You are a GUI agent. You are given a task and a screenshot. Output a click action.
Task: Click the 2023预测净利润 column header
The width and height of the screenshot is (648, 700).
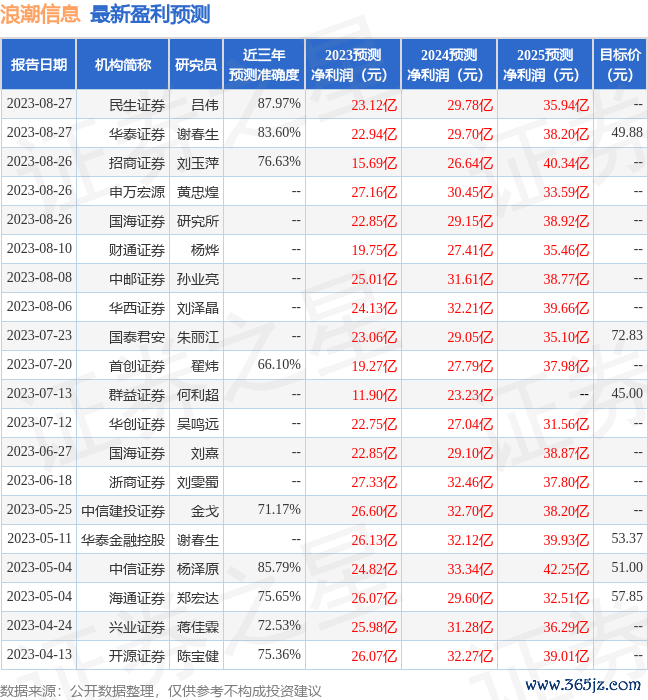353,65
